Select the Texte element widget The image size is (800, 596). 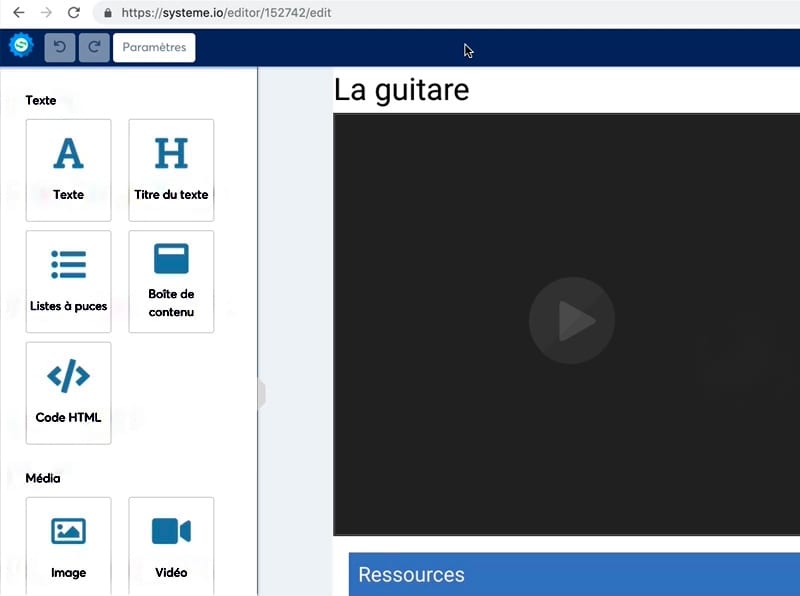(68, 170)
